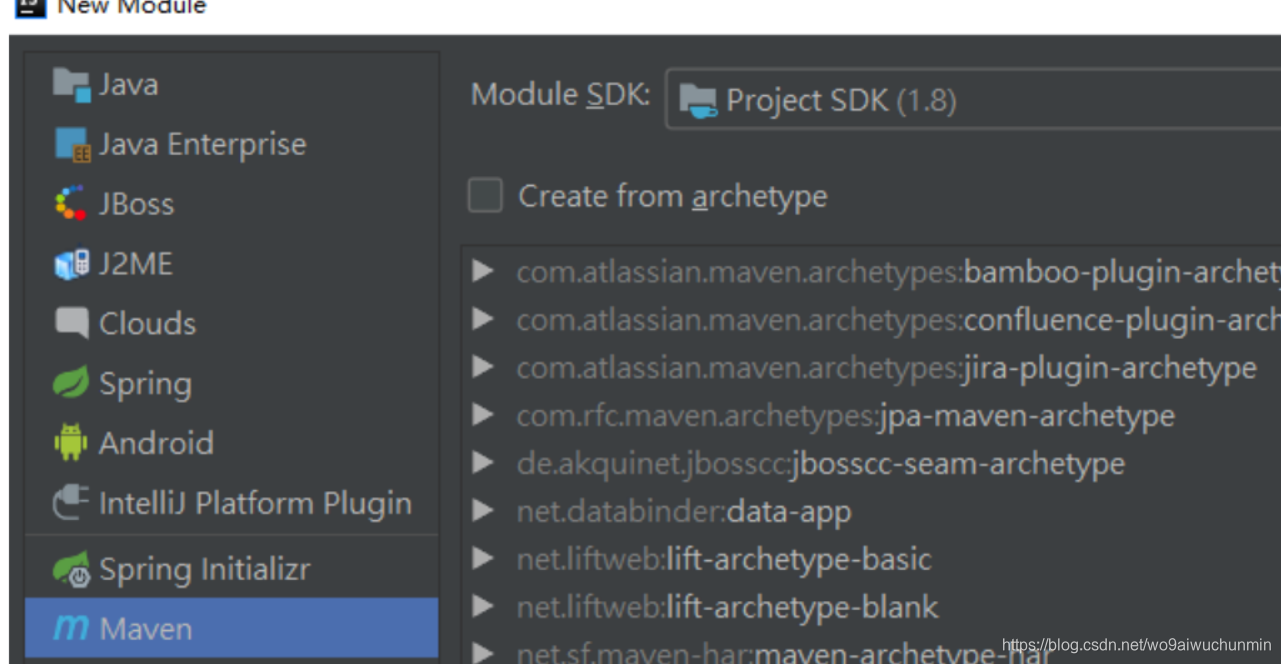The height and width of the screenshot is (664, 1281).
Task: Select Java Enterprise module type
Action: (231, 144)
